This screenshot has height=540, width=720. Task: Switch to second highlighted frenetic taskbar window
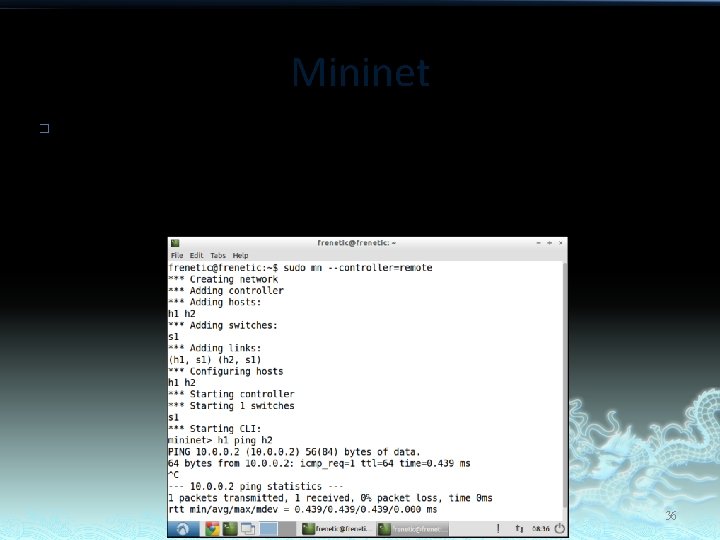pos(412,529)
